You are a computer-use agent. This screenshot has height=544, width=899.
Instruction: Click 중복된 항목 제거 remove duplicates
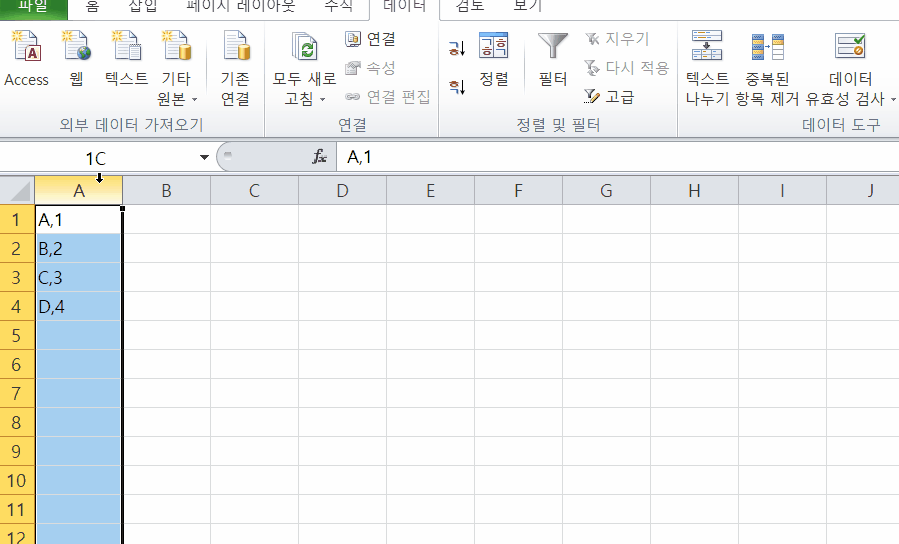pyautogui.click(x=767, y=66)
